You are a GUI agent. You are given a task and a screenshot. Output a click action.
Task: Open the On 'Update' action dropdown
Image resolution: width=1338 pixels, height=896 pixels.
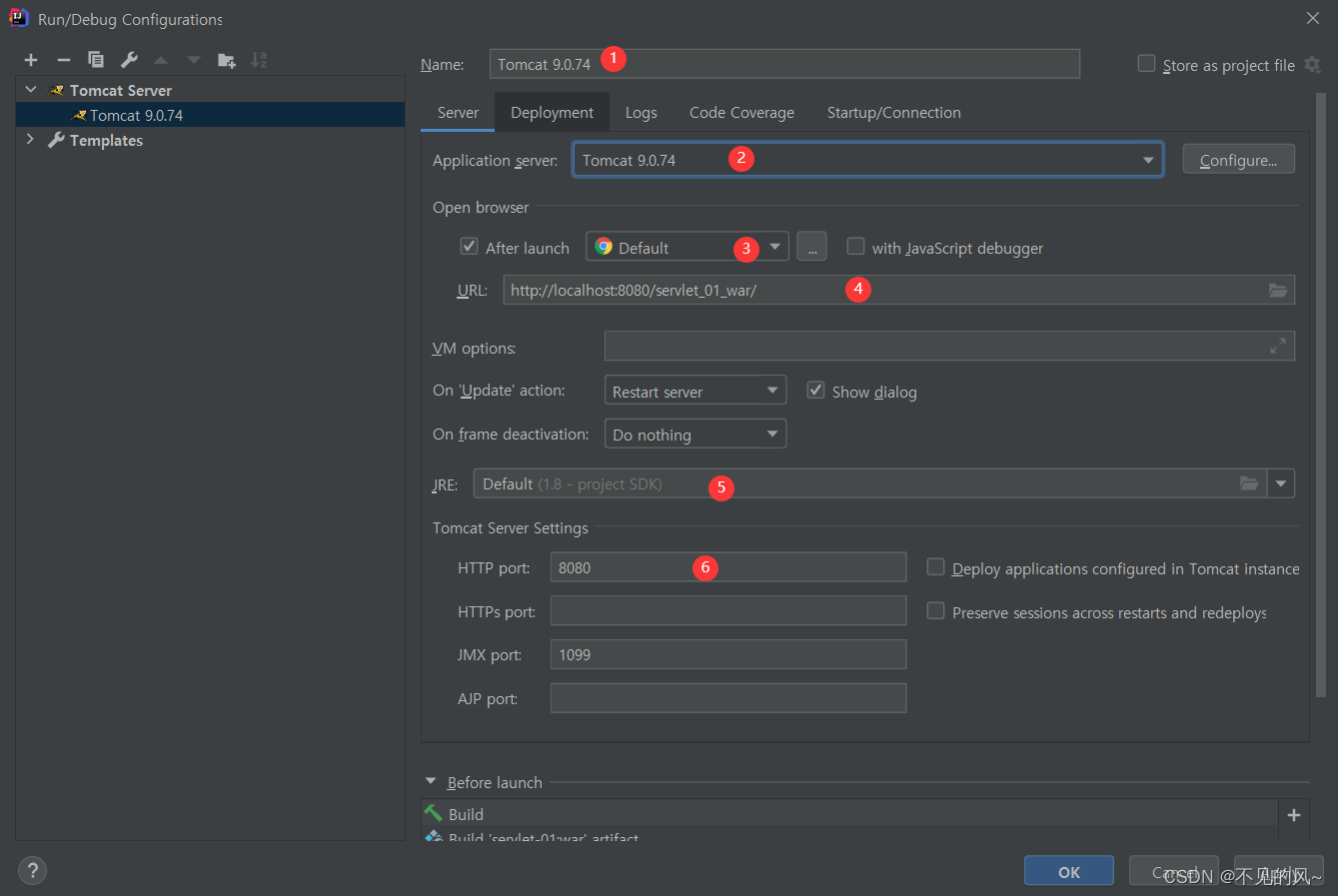click(695, 391)
